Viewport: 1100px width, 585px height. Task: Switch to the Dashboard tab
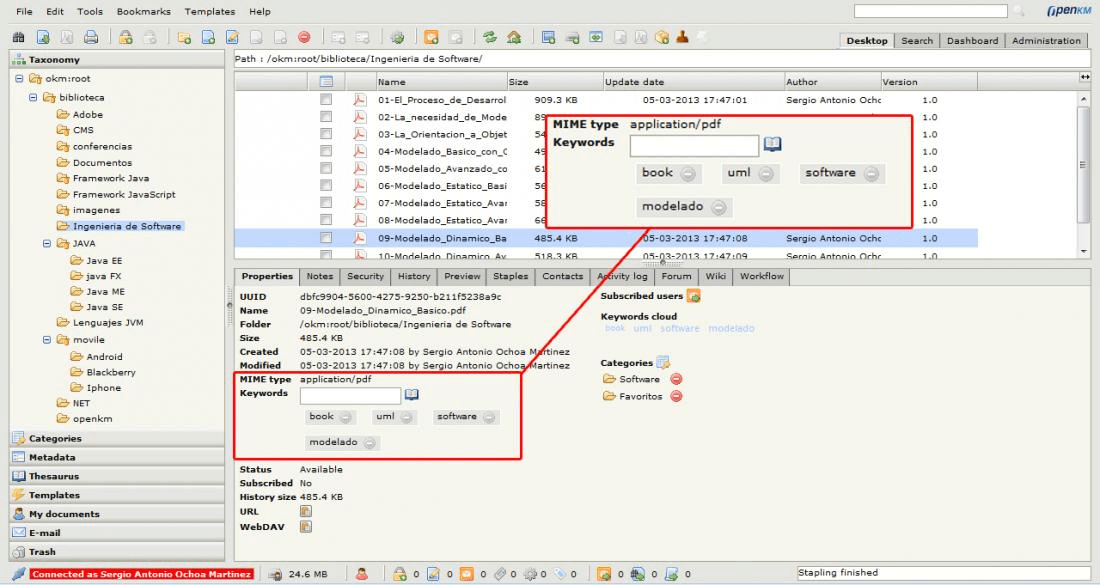(x=972, y=41)
